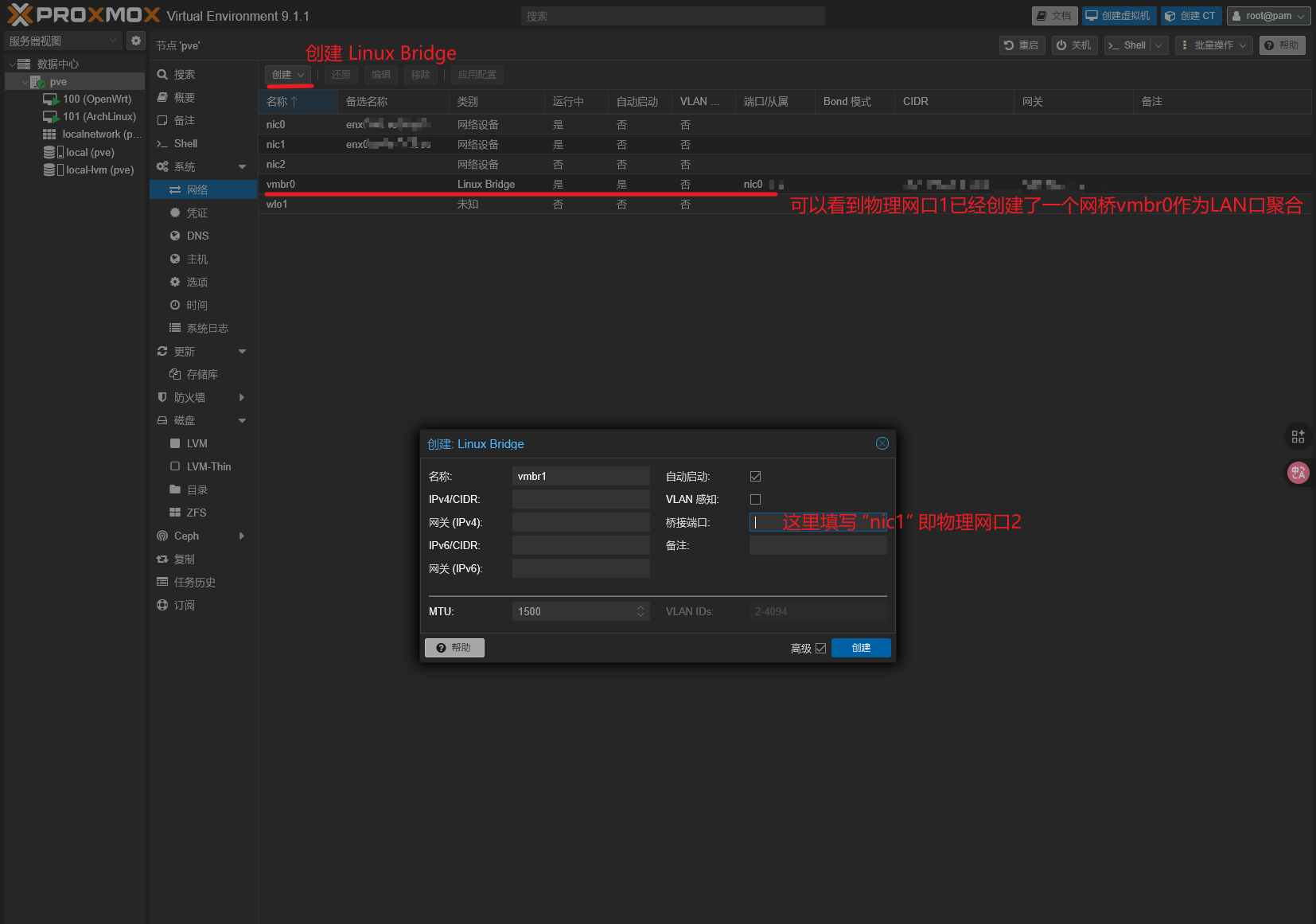Close the 创建 Linux Bridge dialog
Image resolution: width=1316 pixels, height=924 pixels.
[882, 443]
